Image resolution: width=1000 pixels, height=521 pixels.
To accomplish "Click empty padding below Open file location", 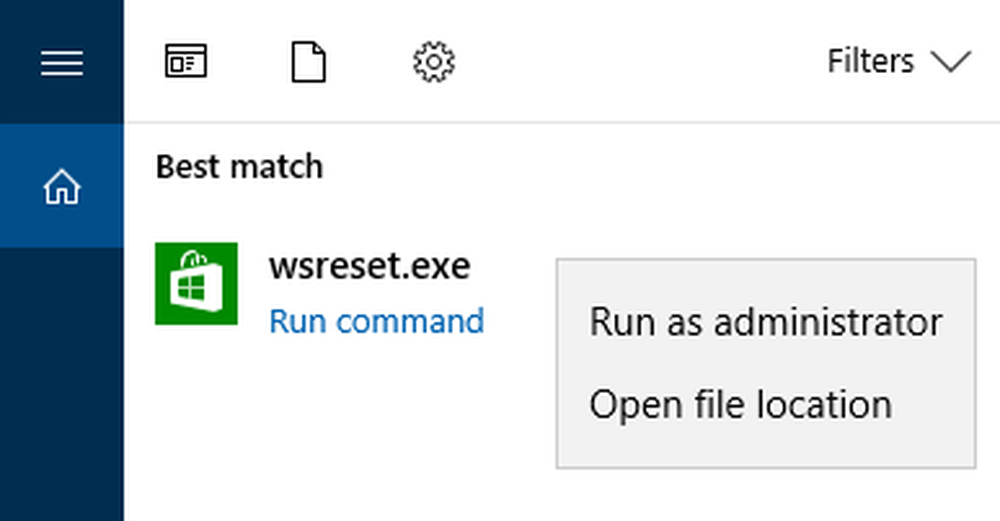I will (765, 448).
